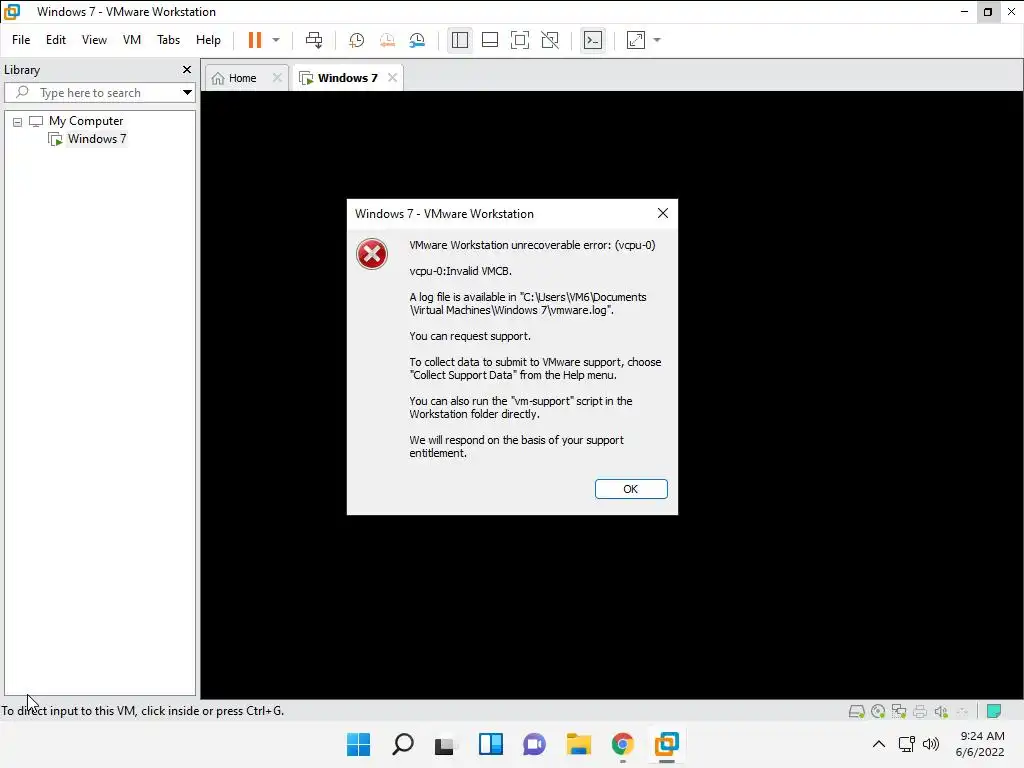
Task: Click the Unity mode toolbar icon
Action: pyautogui.click(x=550, y=40)
